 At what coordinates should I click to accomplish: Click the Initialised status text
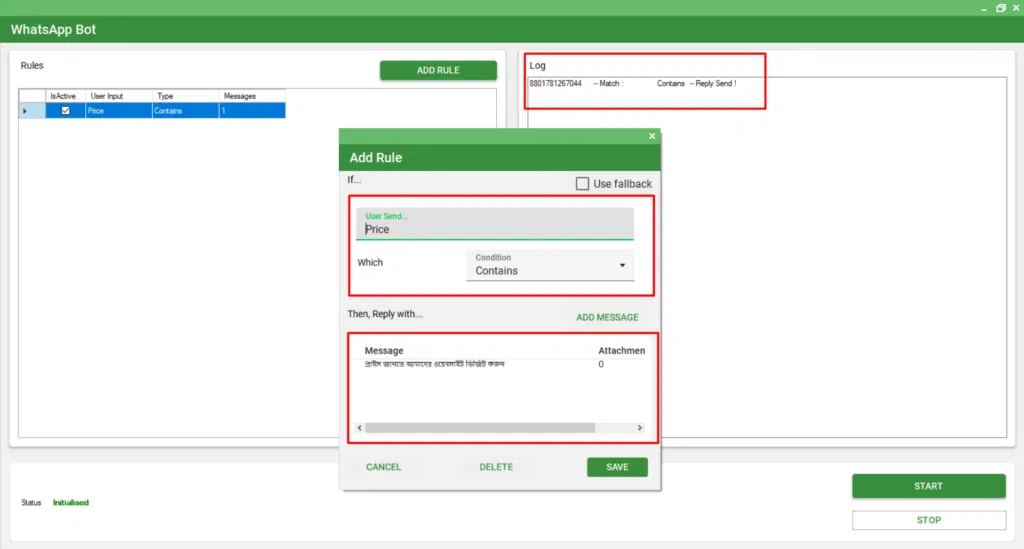pos(71,503)
